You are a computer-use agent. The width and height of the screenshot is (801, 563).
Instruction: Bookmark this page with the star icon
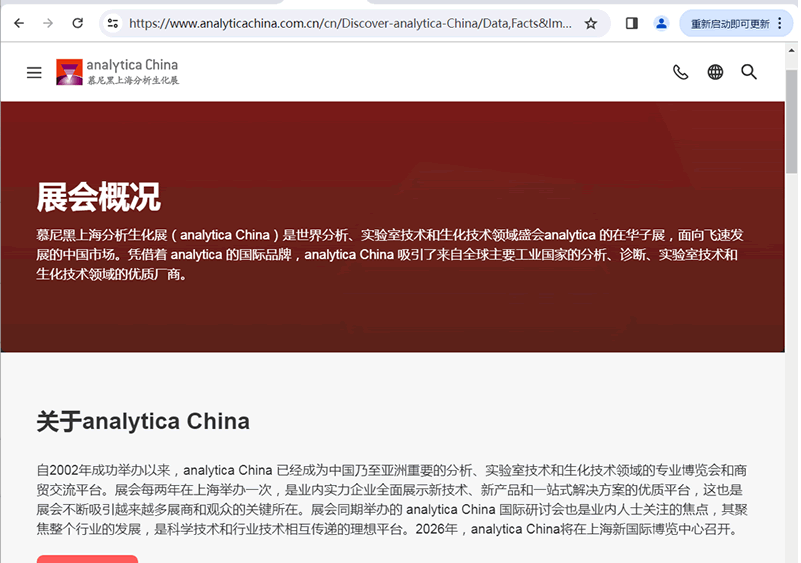point(591,23)
